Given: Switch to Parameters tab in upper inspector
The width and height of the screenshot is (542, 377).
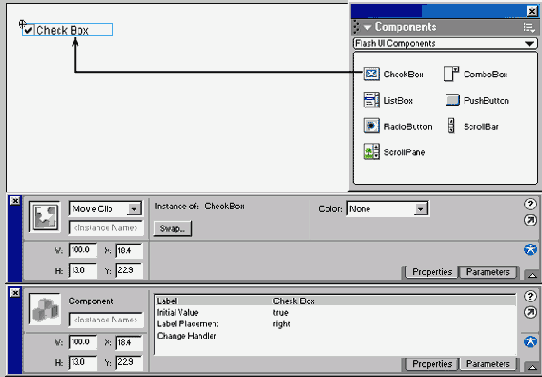Looking at the screenshot, I should (488, 272).
